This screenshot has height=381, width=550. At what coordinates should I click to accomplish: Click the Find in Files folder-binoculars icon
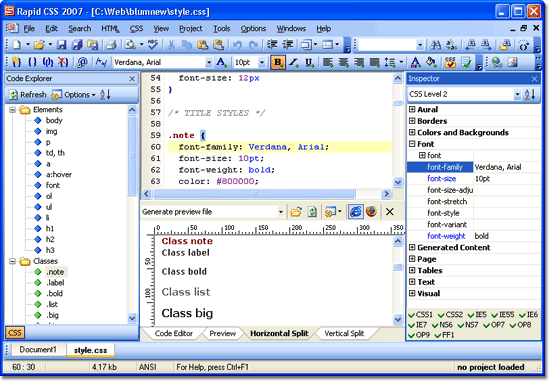(505, 45)
